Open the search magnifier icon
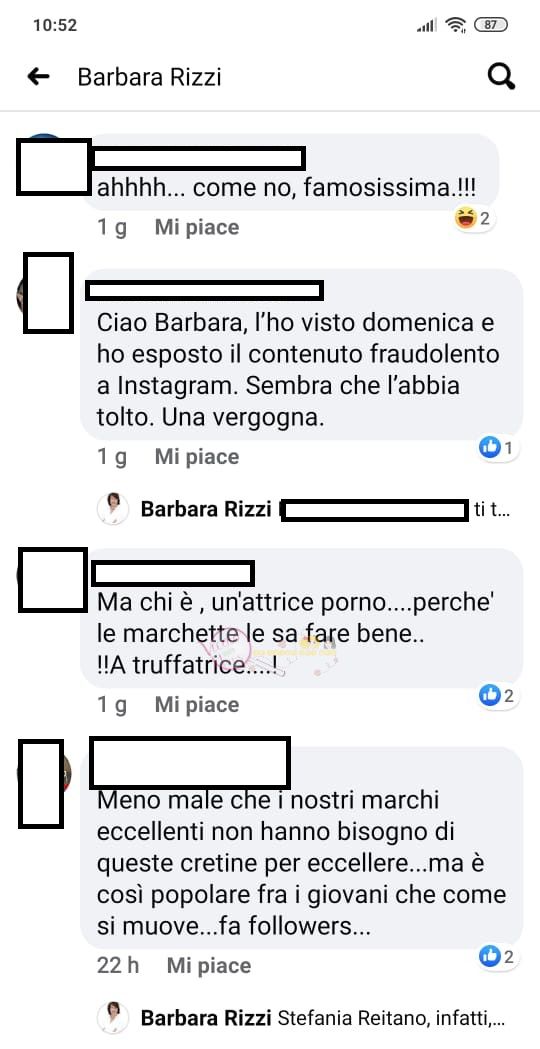The height and width of the screenshot is (1049, 540). (501, 77)
